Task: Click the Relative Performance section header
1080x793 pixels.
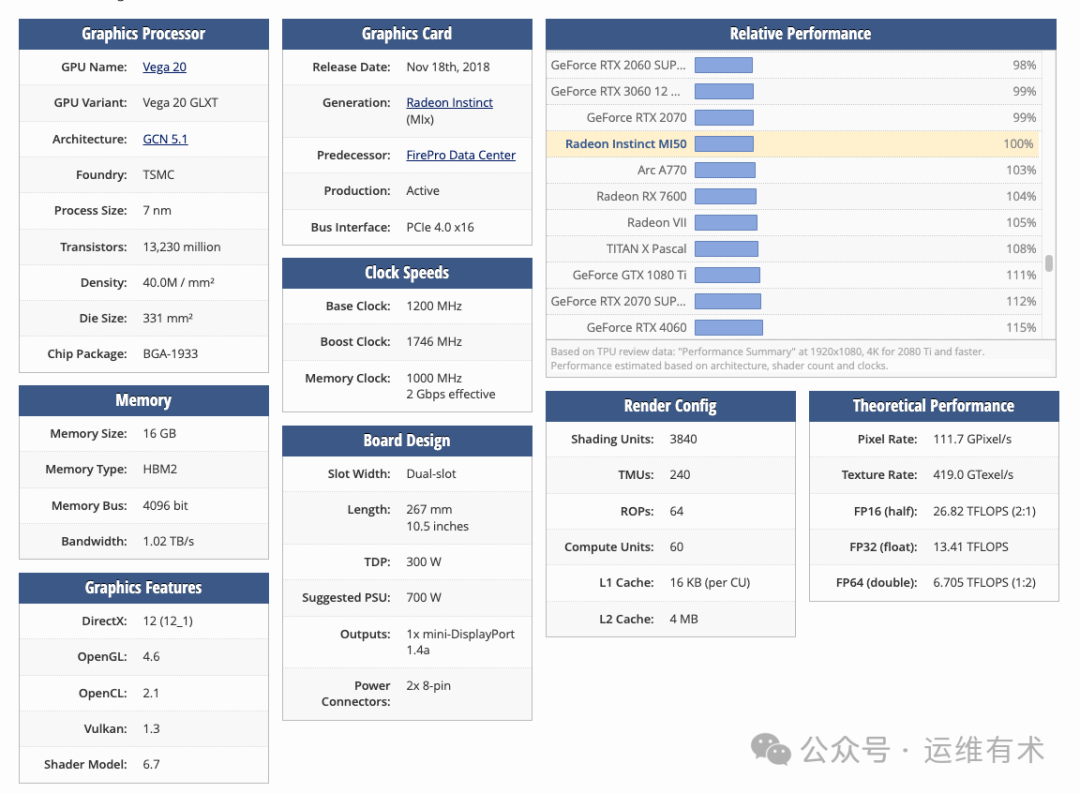Action: tap(800, 34)
